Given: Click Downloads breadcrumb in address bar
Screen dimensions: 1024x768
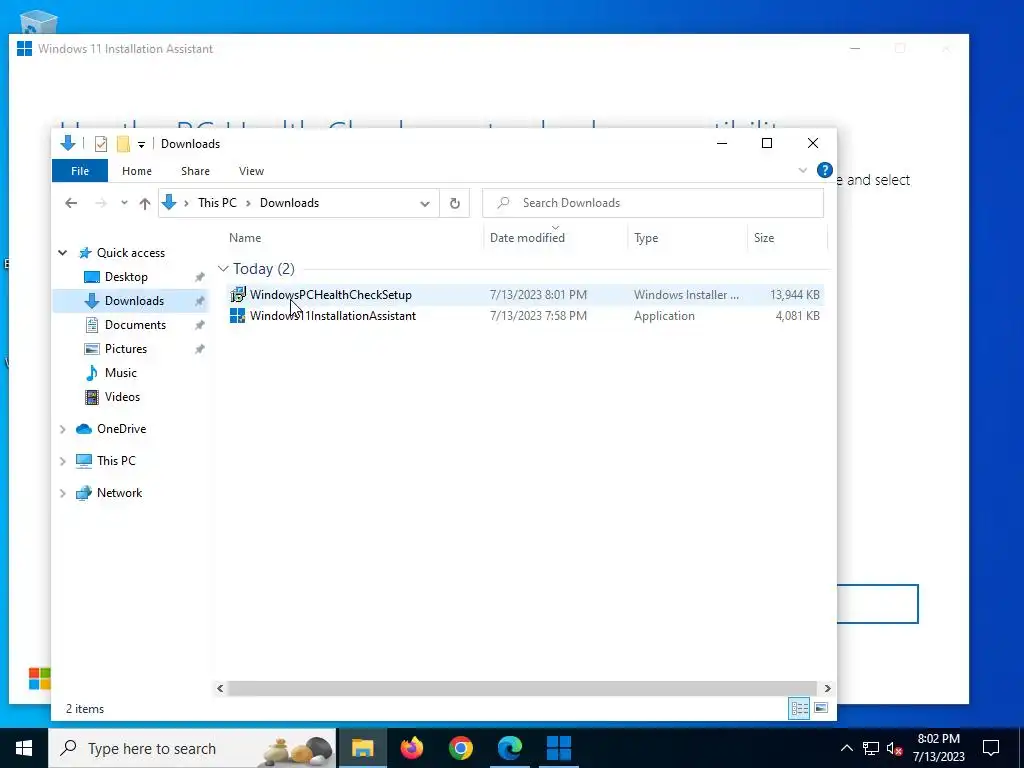Looking at the screenshot, I should (289, 203).
